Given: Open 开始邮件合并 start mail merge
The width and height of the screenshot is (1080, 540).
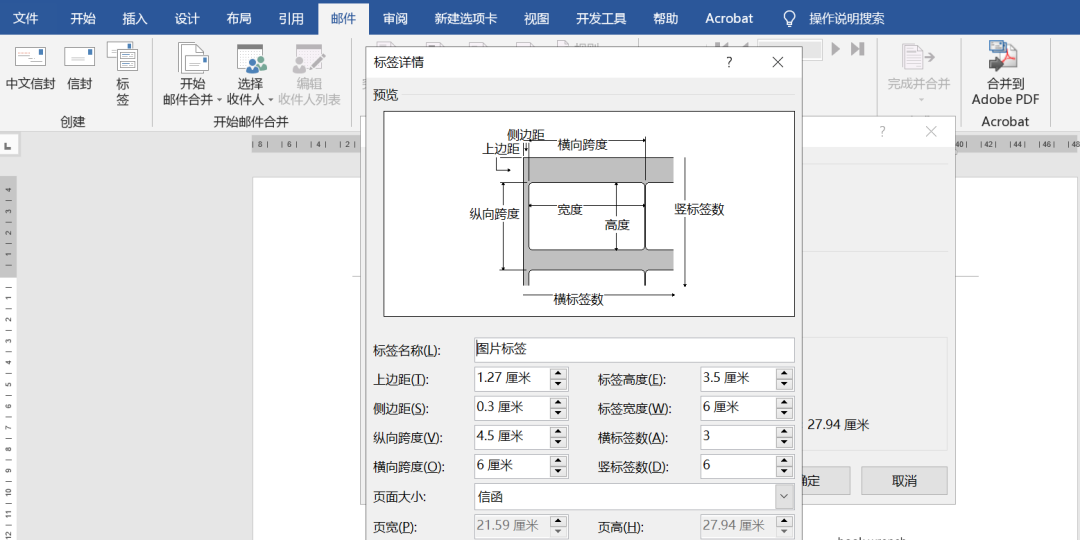Looking at the screenshot, I should [x=192, y=60].
